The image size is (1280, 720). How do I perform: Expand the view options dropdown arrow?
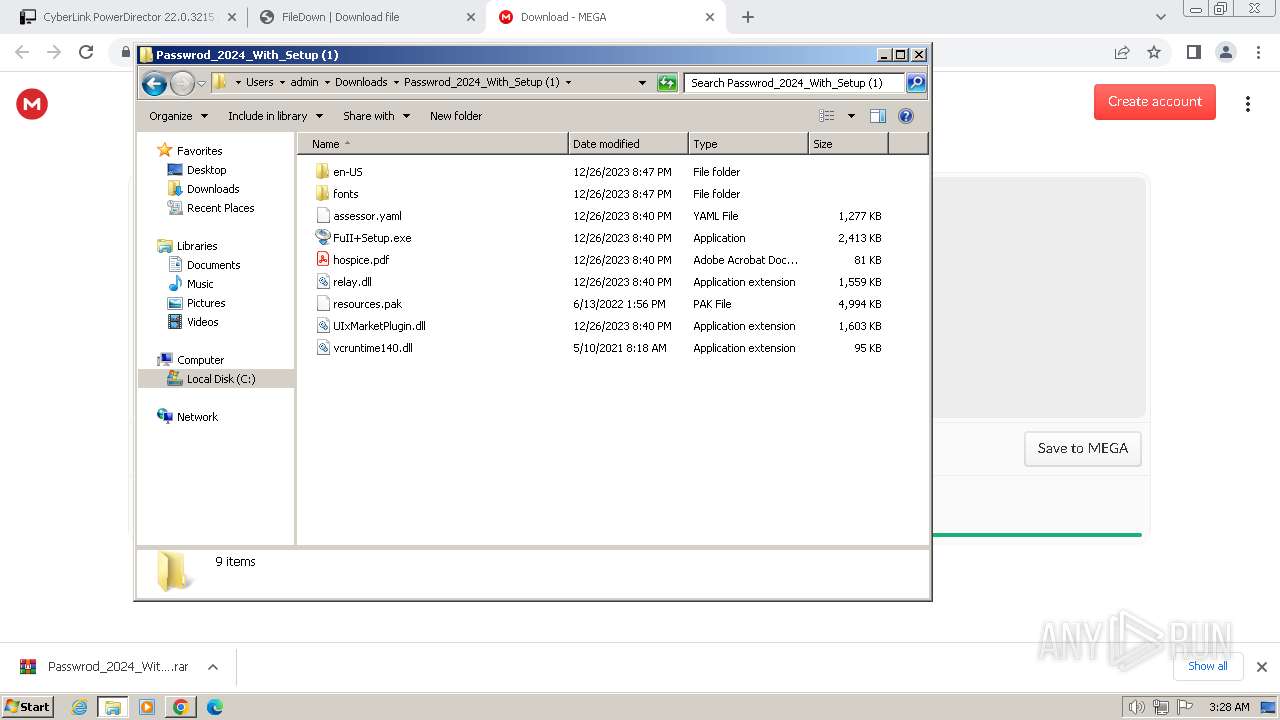[851, 116]
